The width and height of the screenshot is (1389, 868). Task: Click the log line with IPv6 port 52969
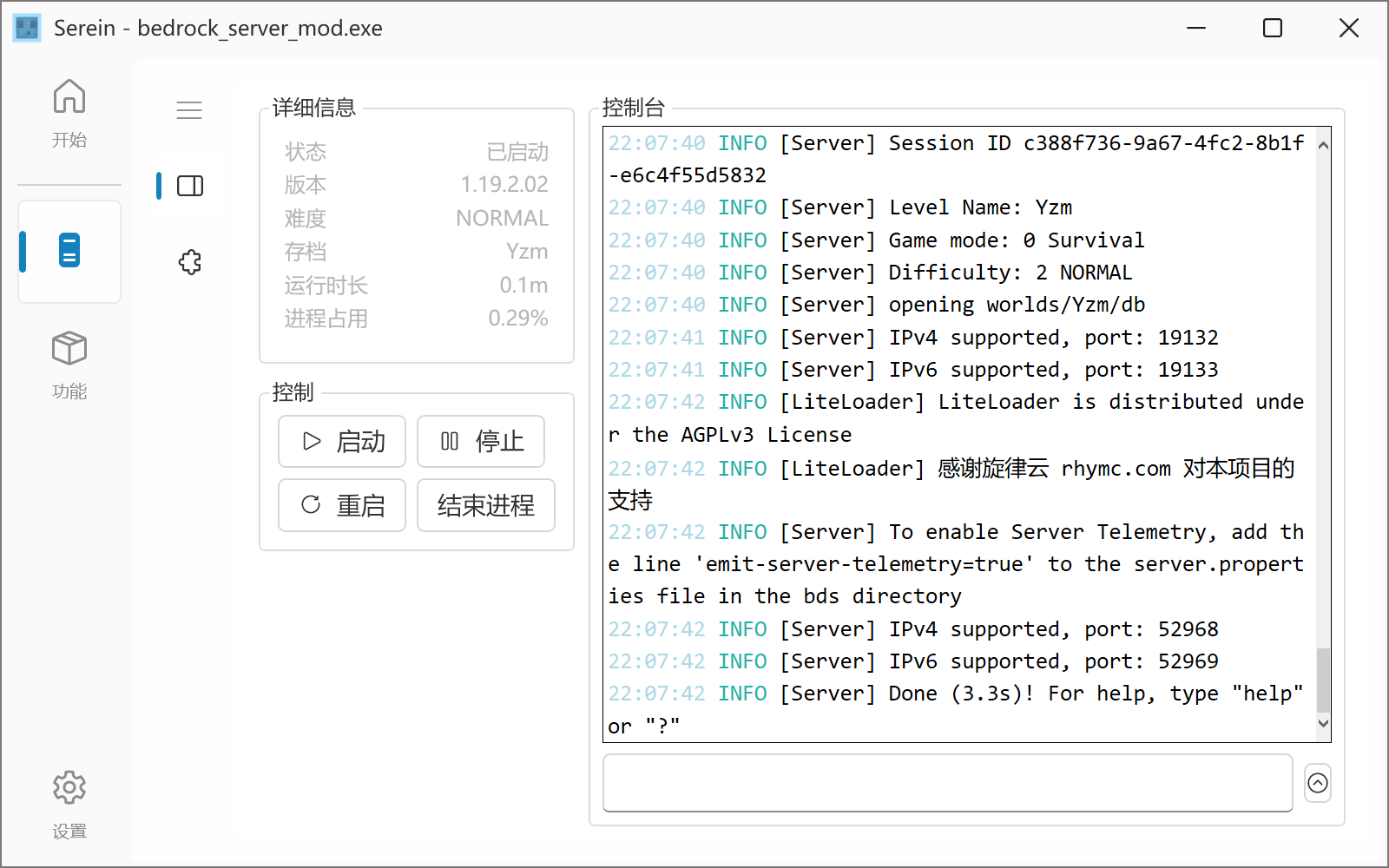point(913,661)
